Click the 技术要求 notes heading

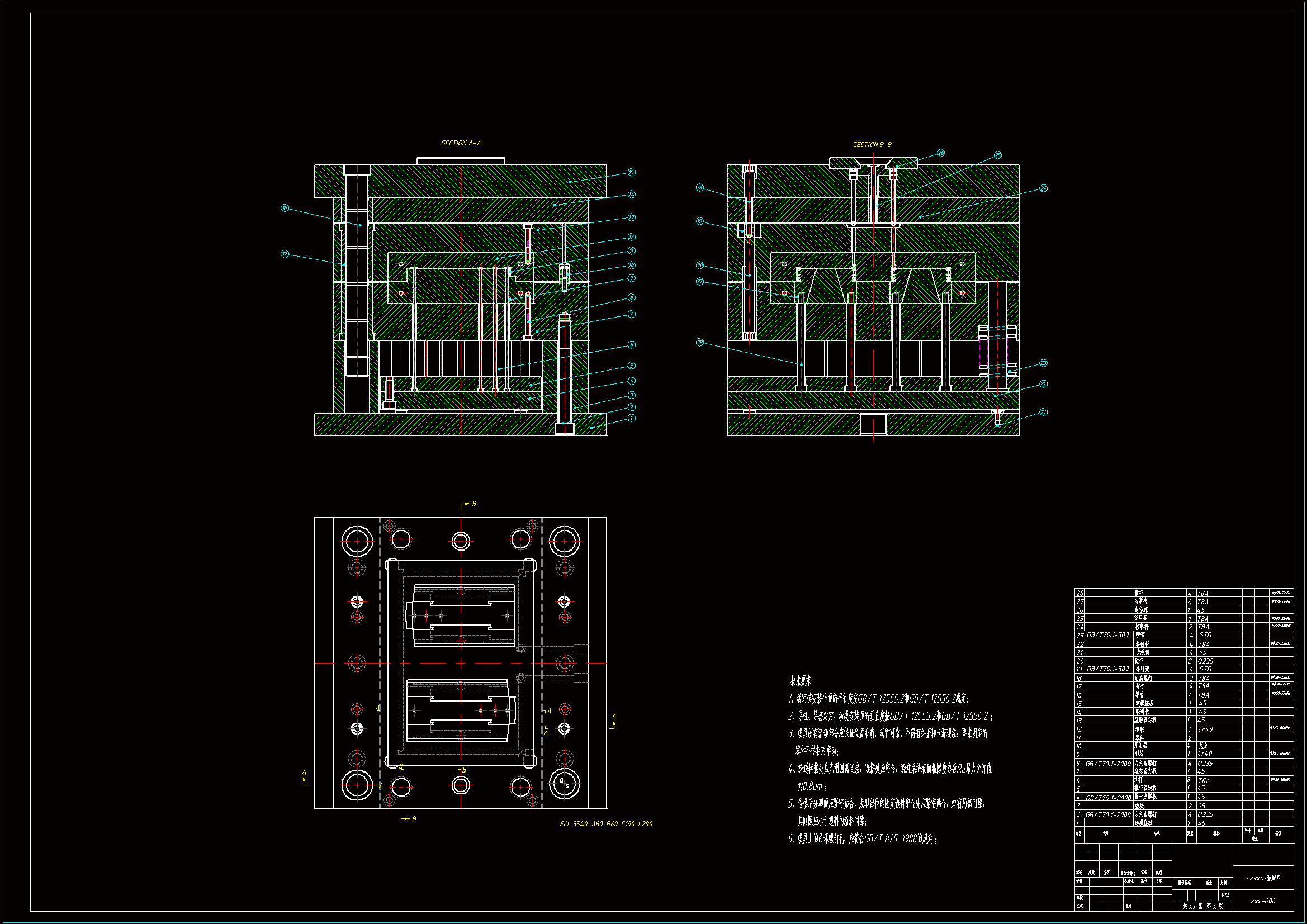tap(801, 681)
